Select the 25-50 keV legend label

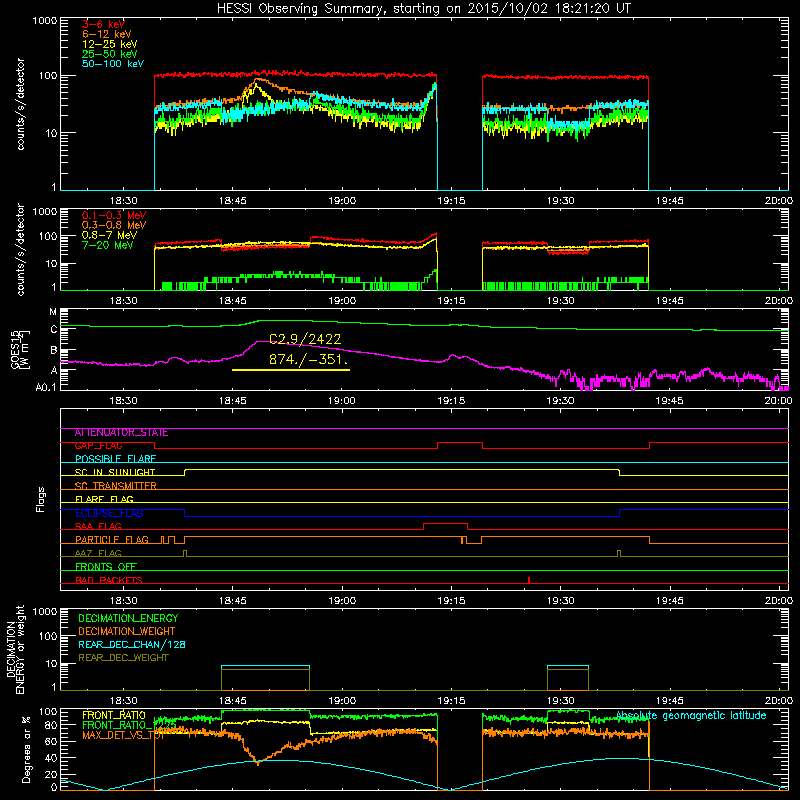coord(110,54)
